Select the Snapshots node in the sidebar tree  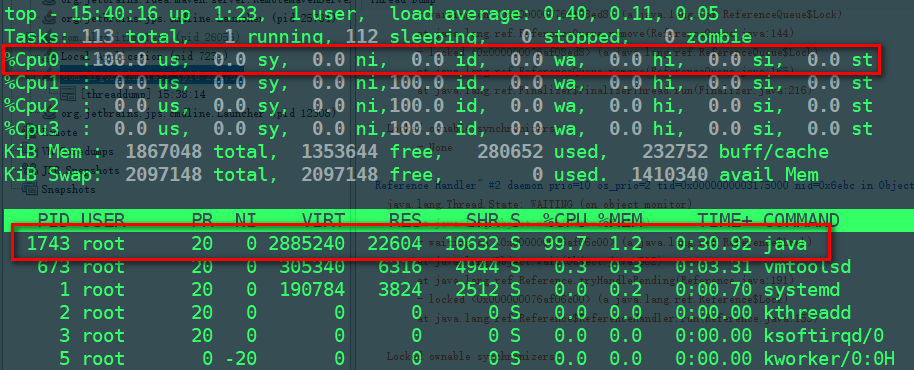68,189
